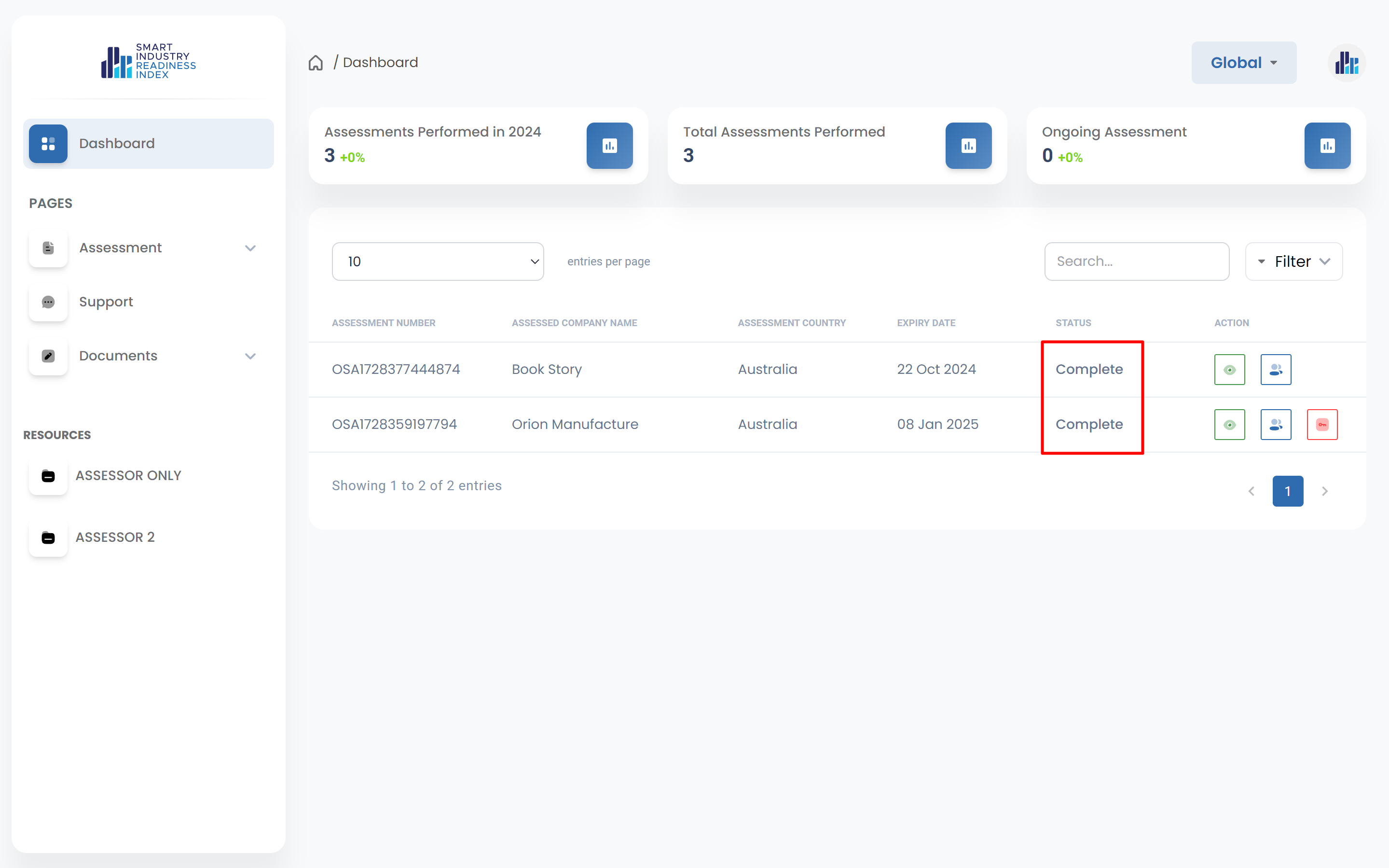Click the Search input field

[x=1137, y=262]
